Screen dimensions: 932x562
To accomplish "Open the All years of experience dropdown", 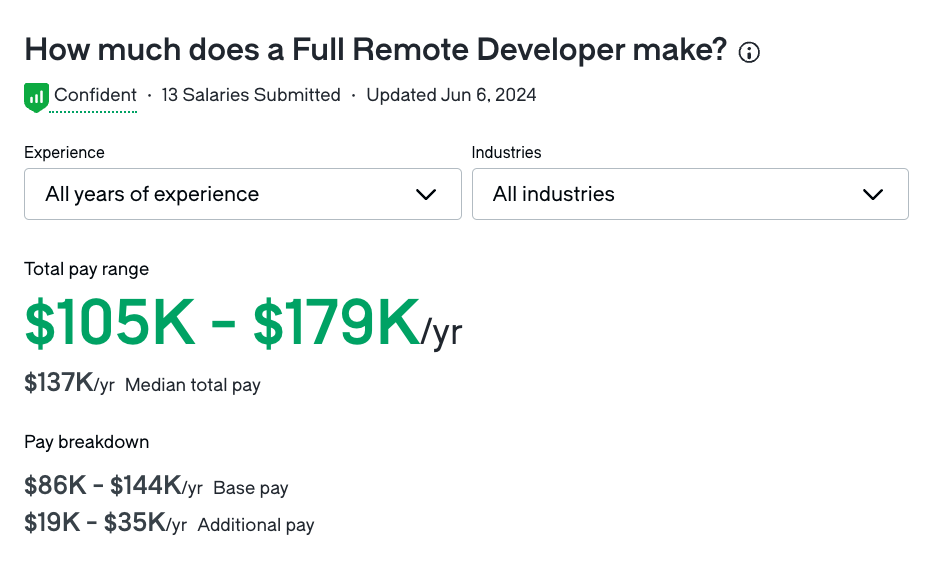I will (243, 194).
